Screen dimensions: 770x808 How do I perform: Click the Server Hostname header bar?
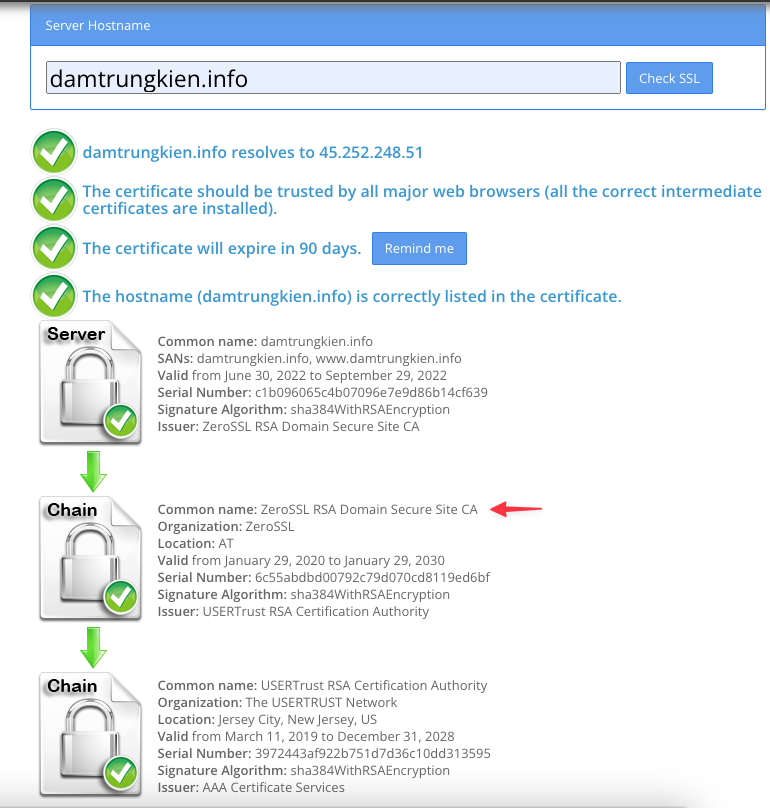pos(398,25)
